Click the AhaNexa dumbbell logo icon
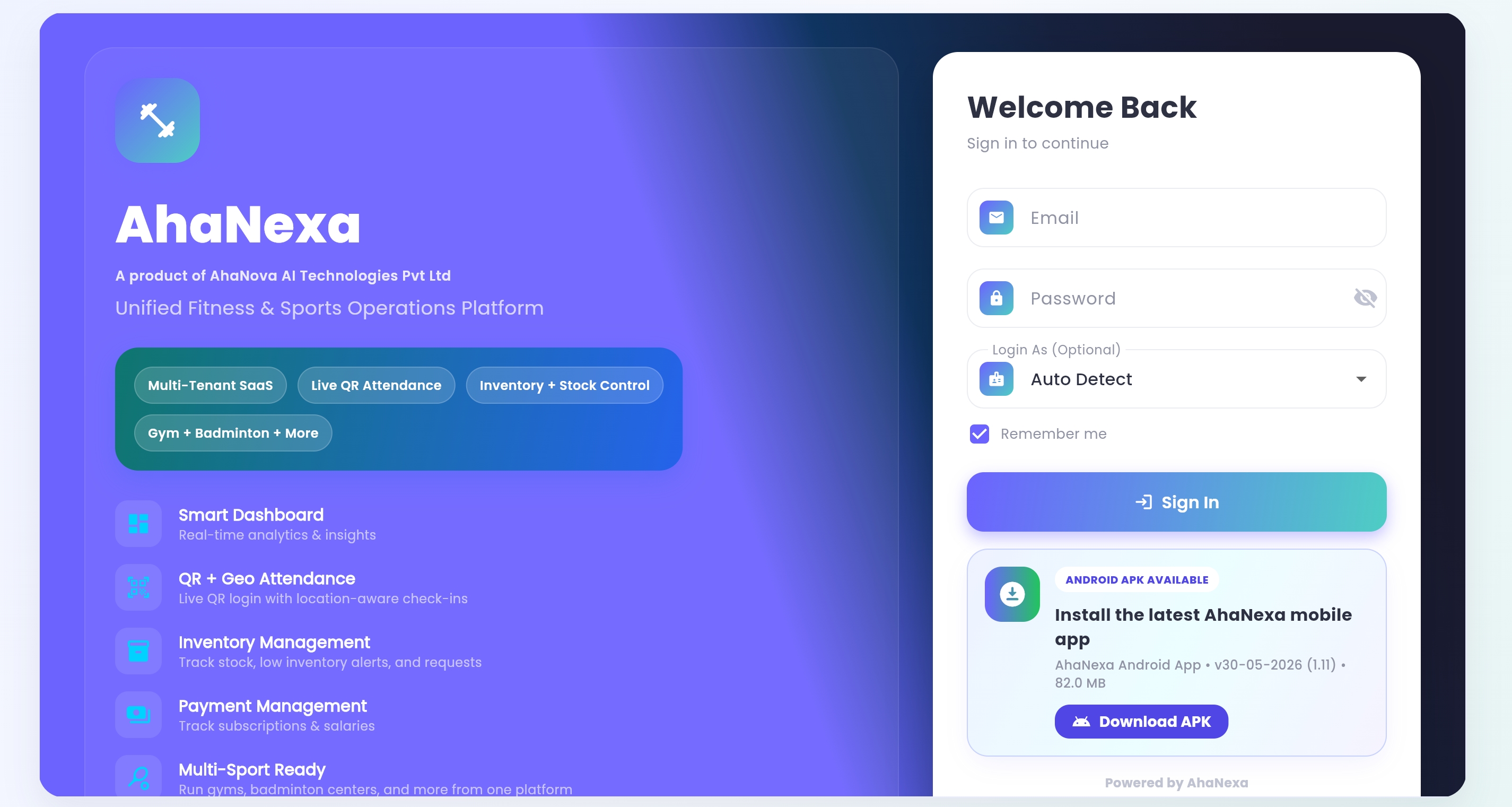Viewport: 1512px width, 807px height. tap(158, 120)
